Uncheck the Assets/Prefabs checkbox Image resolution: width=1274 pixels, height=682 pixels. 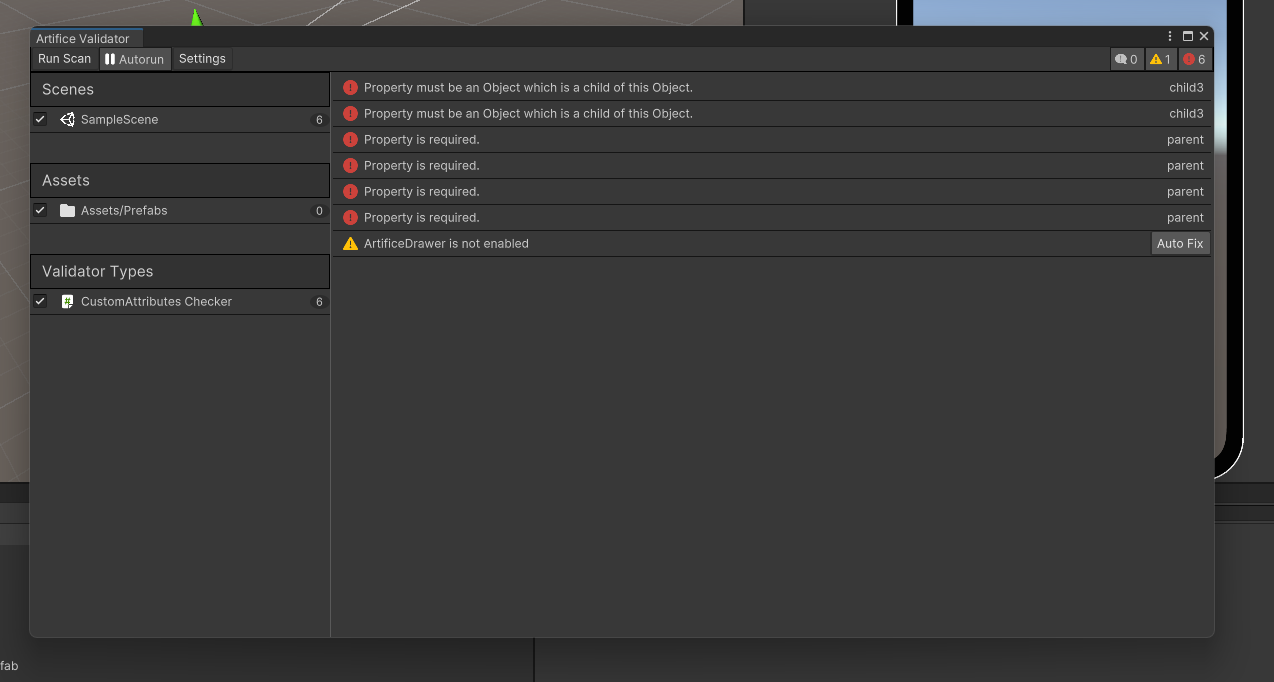[40, 210]
